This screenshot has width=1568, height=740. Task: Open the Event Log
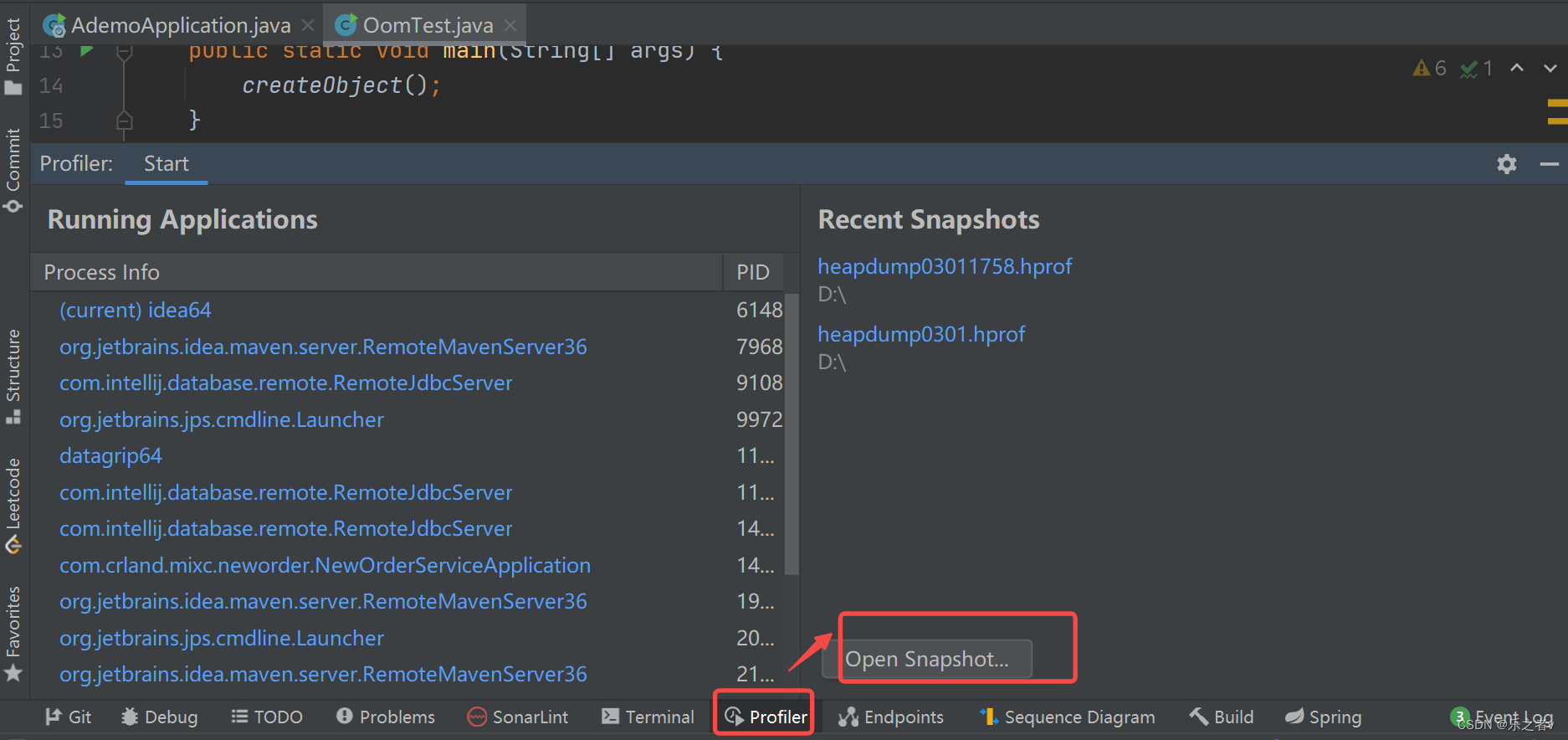point(1503,717)
